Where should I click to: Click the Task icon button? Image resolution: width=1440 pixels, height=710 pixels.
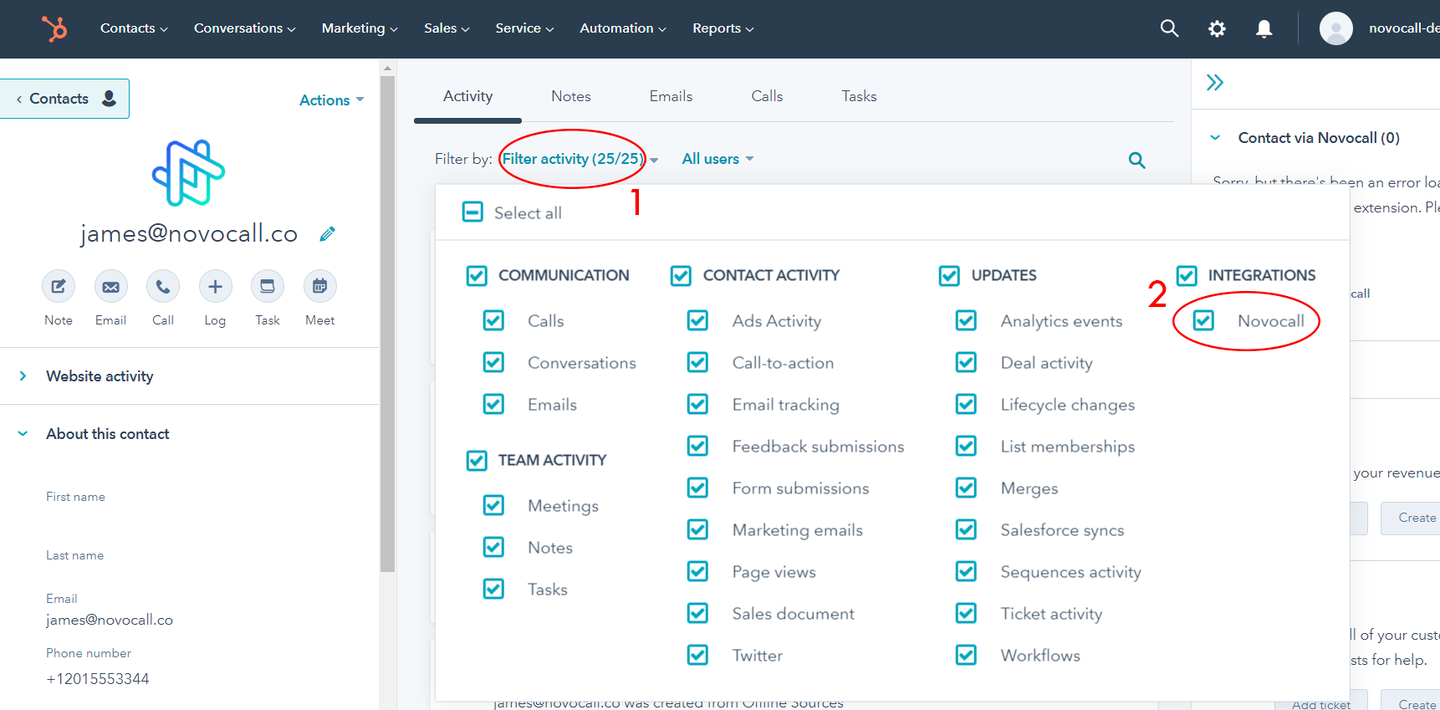[267, 287]
